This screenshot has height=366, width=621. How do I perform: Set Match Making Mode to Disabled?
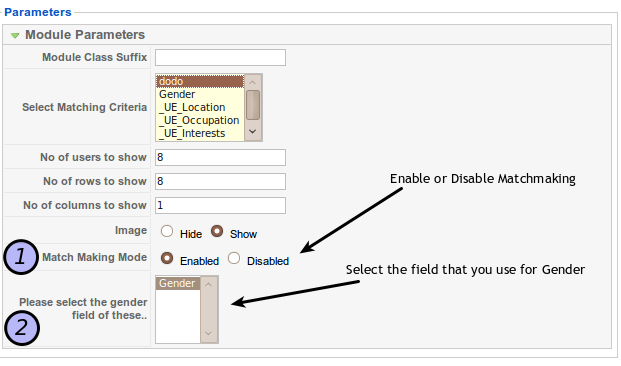234,258
